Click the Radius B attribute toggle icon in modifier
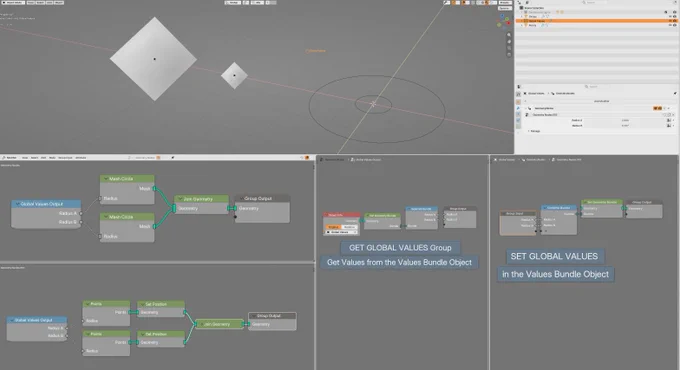 click(669, 125)
